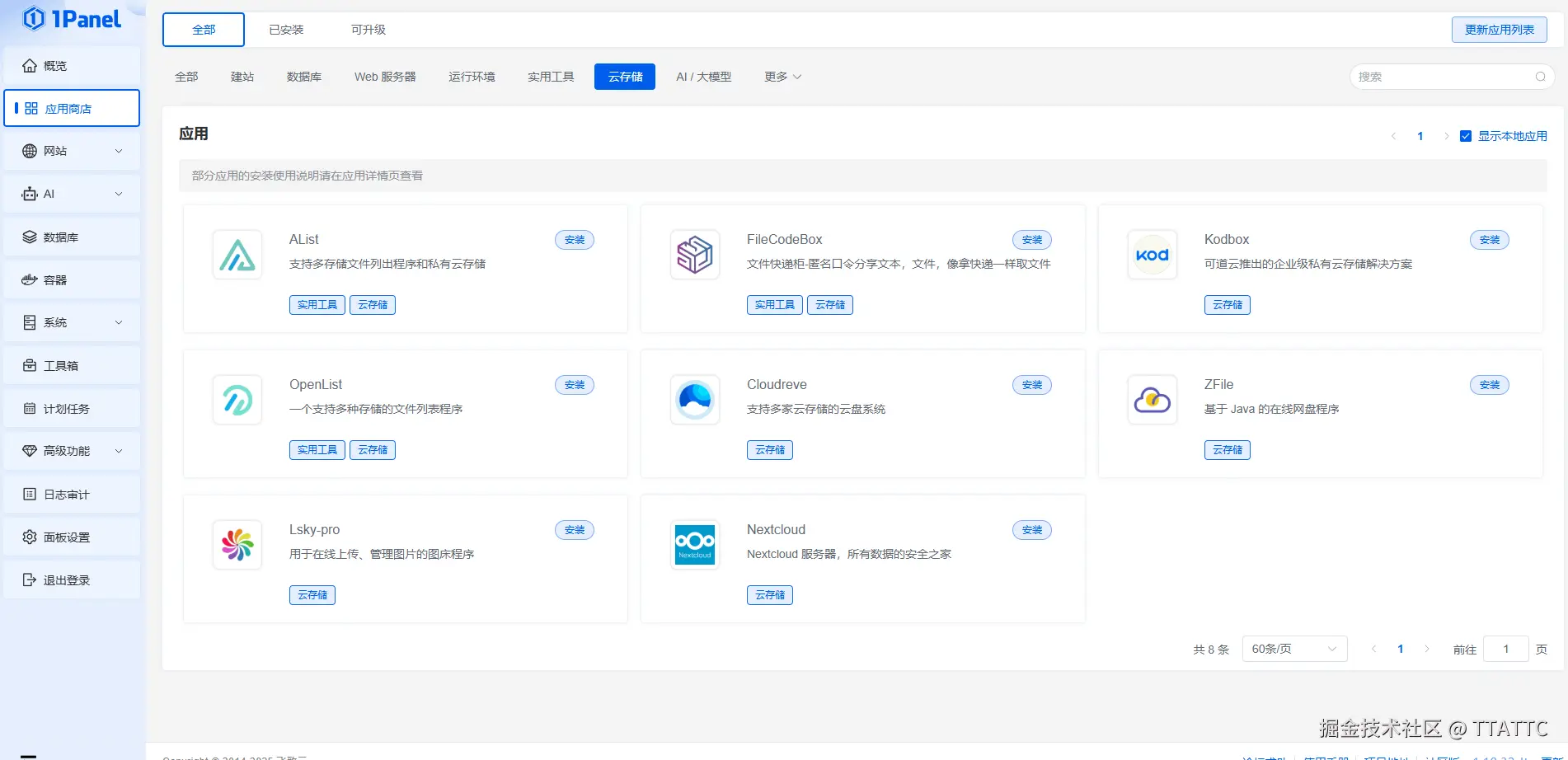Install the Kodbox app
This screenshot has height=760, width=1568.
tap(1490, 240)
